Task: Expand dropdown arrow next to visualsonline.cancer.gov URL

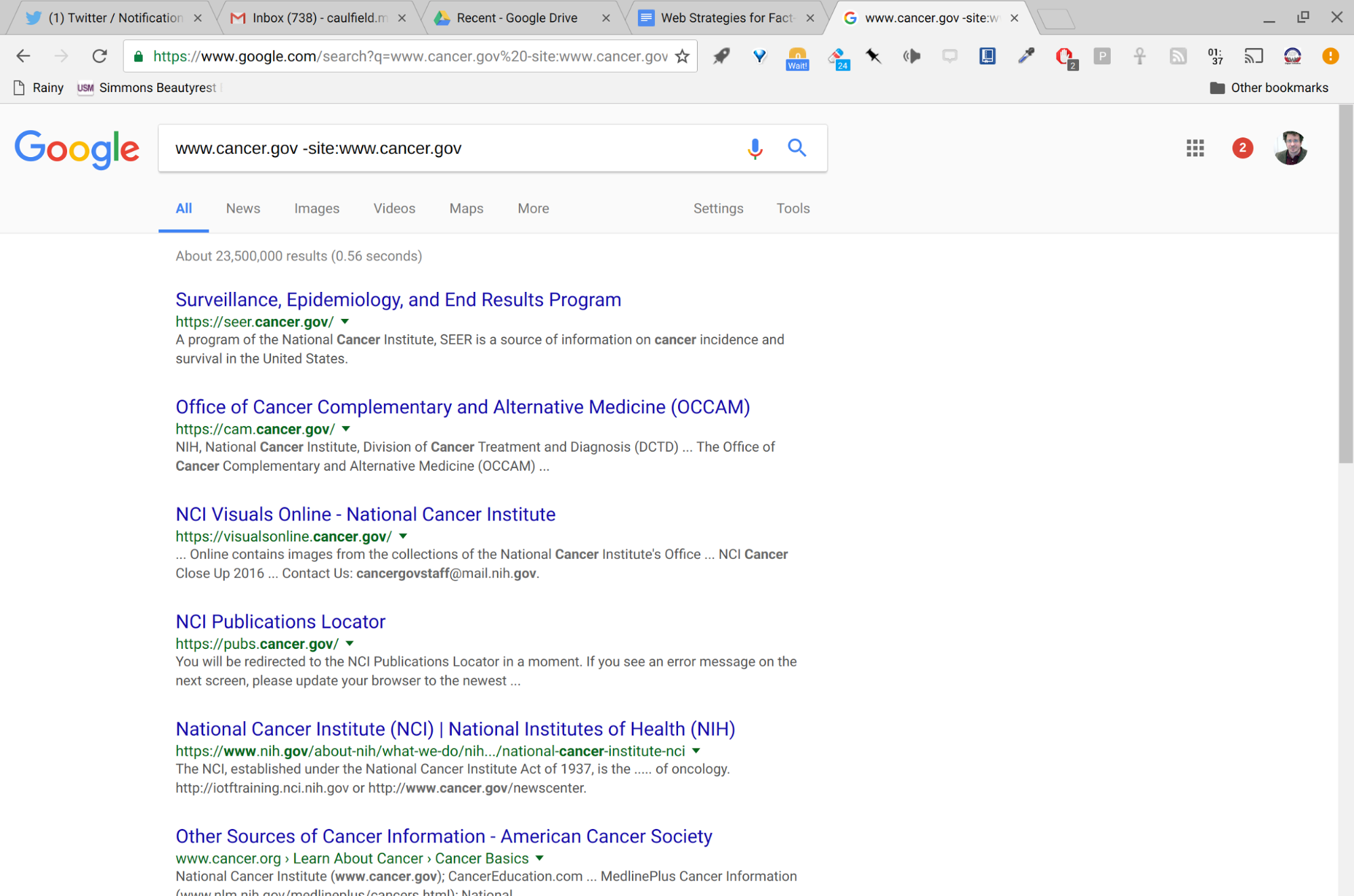Action: click(x=403, y=536)
